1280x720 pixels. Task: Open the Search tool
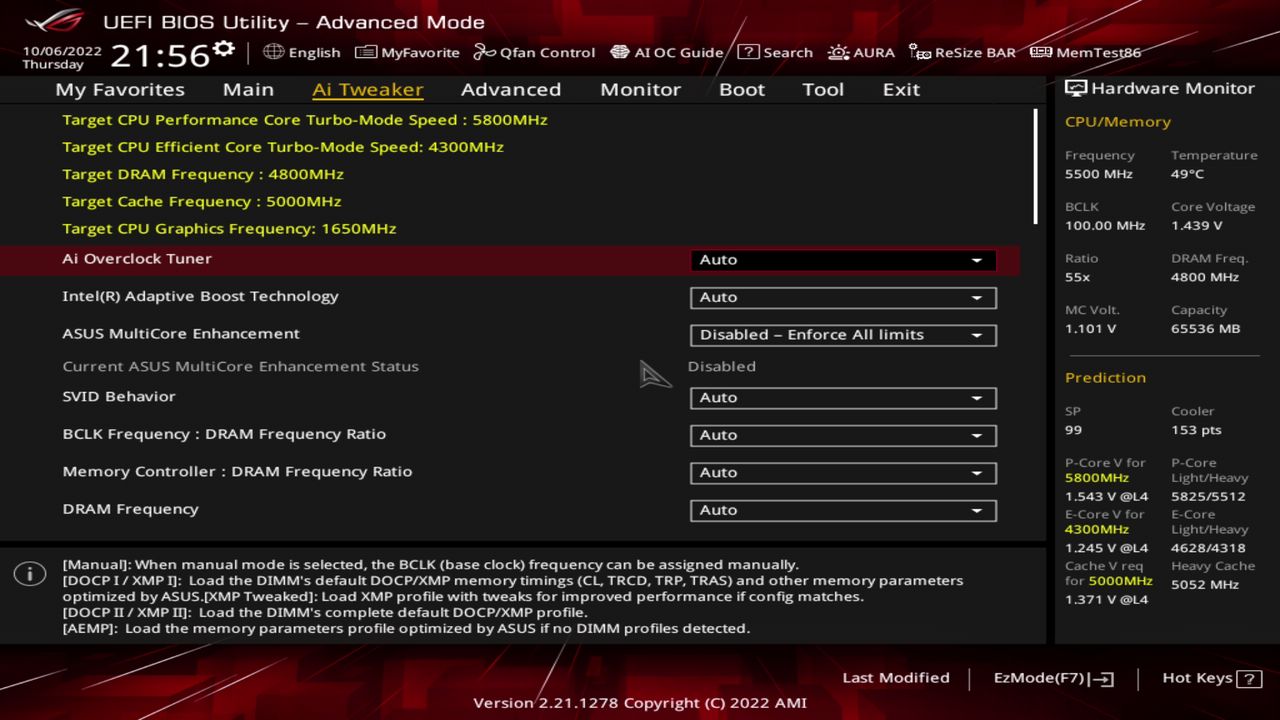[x=775, y=52]
